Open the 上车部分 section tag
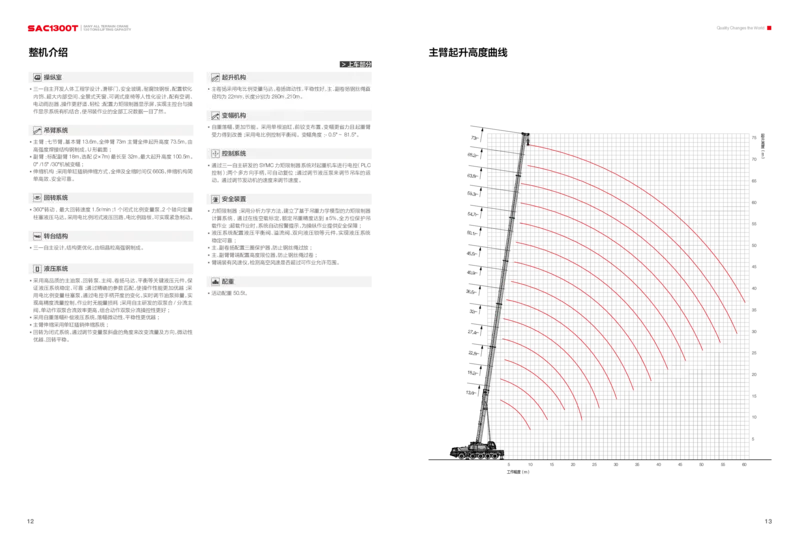This screenshot has height=543, width=800. (x=356, y=64)
